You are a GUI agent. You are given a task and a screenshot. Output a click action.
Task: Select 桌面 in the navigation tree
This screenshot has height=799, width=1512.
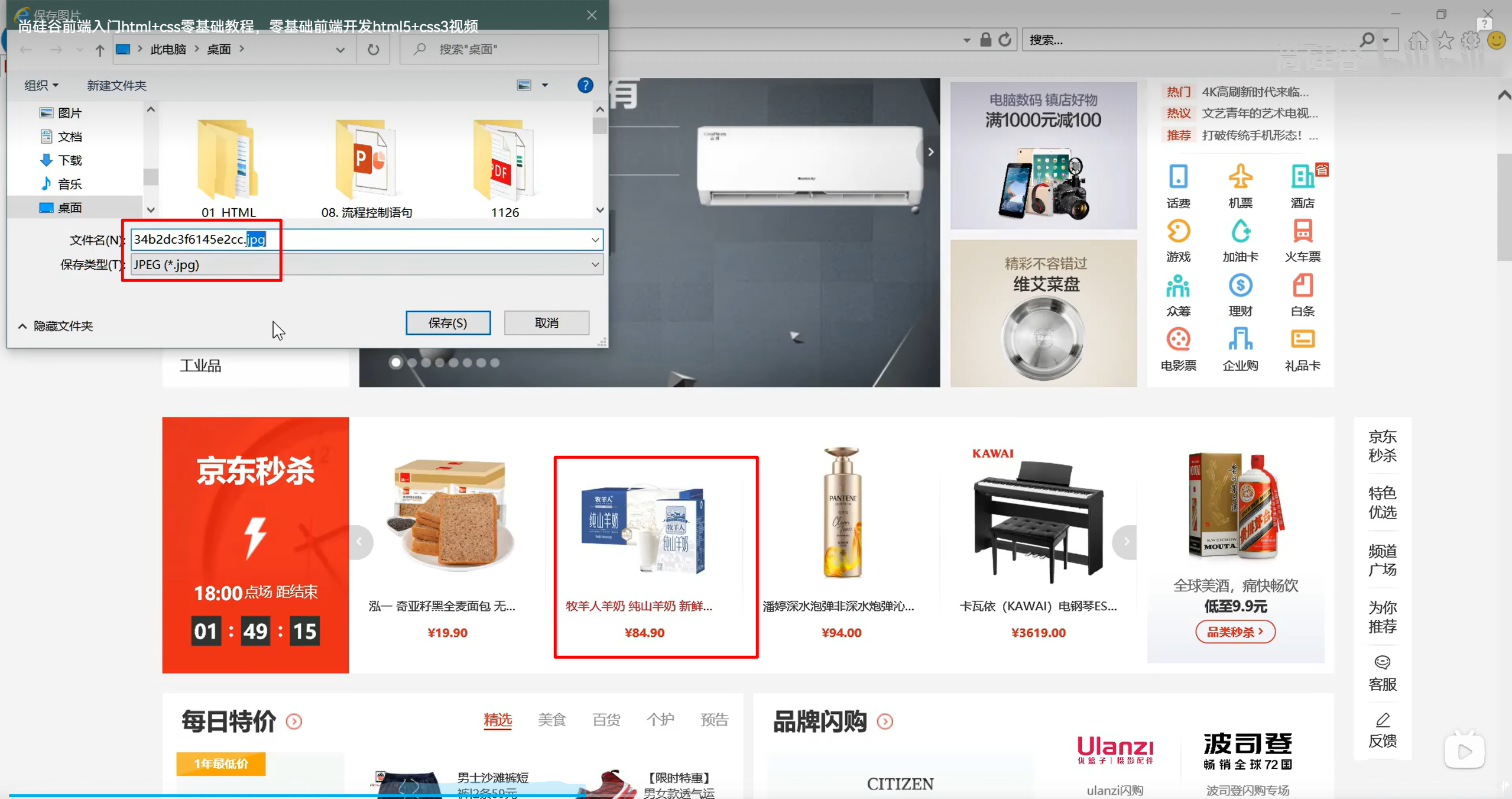[x=70, y=208]
